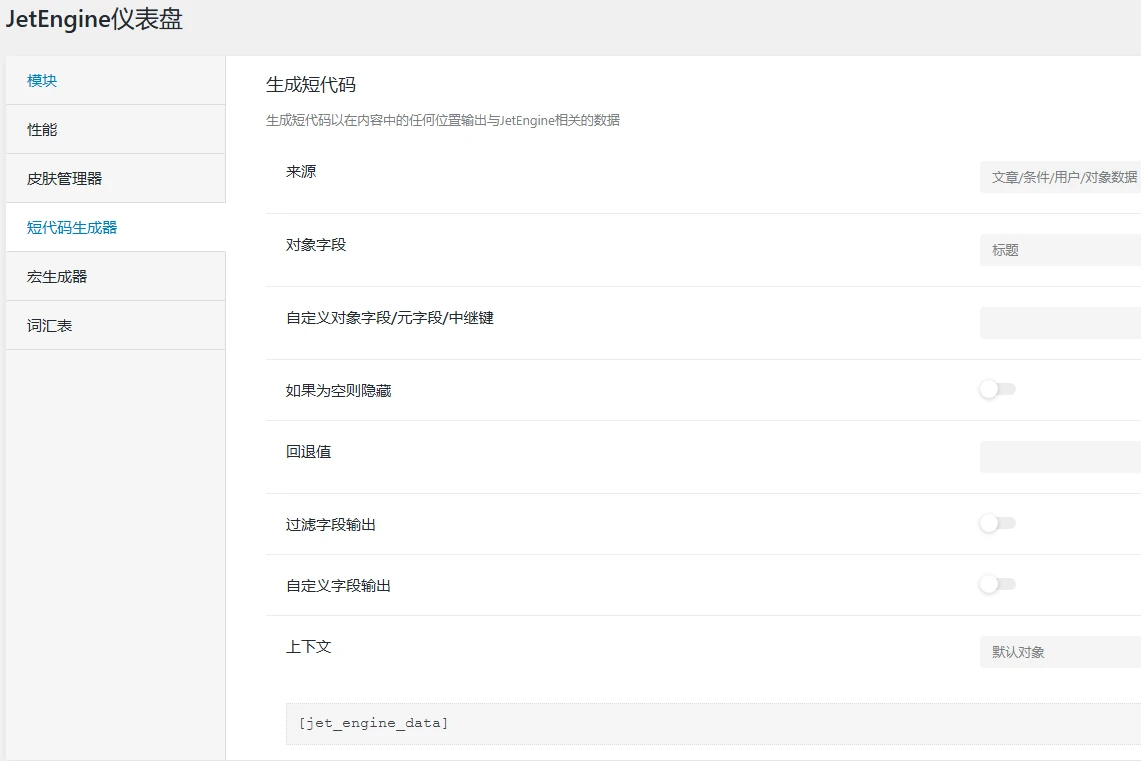Switch to the 模块 sidebar tab

(41, 80)
